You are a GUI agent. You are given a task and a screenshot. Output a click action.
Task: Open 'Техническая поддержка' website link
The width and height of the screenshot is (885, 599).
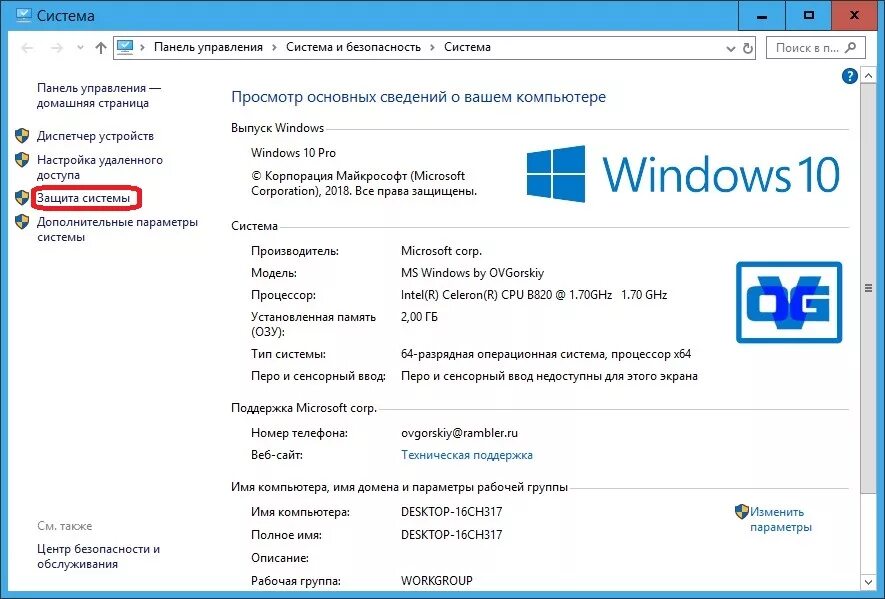click(467, 455)
